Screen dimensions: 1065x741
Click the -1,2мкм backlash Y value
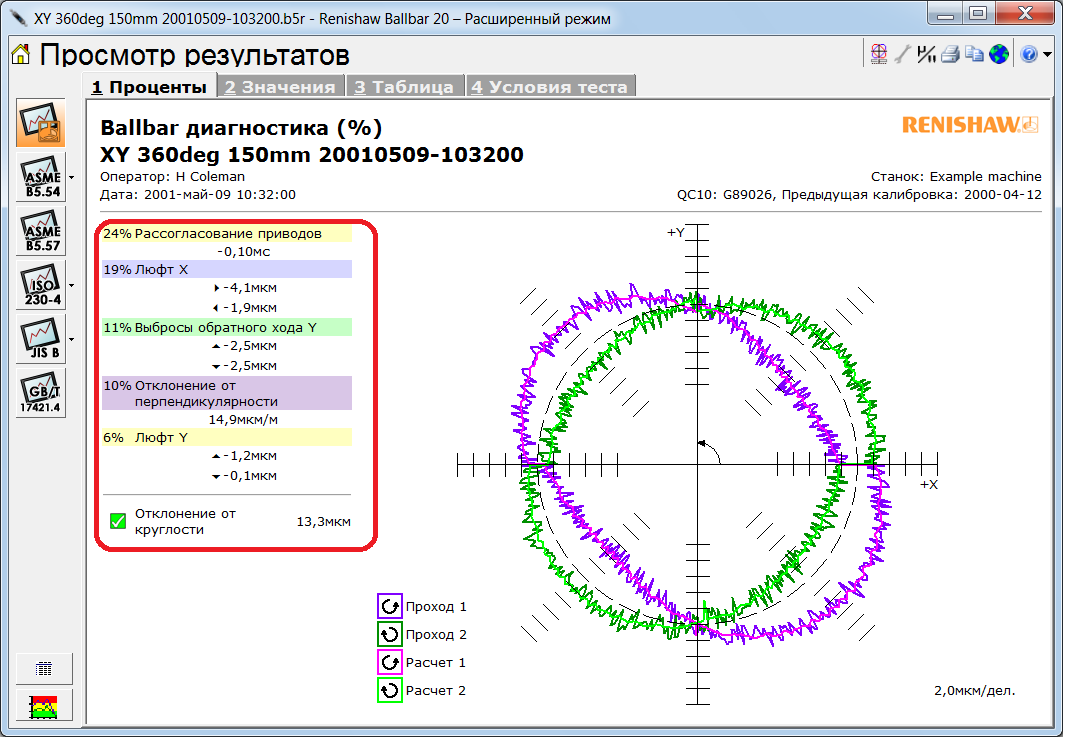(250, 456)
